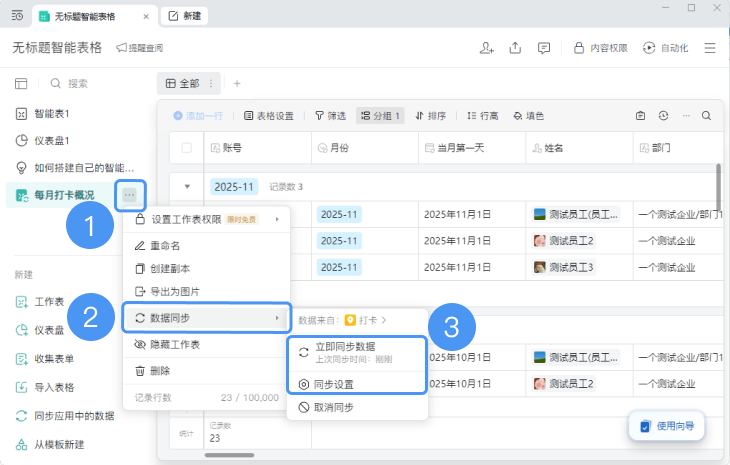The height and width of the screenshot is (465, 730).
Task: Click the share/export upload icon
Action: (515, 48)
